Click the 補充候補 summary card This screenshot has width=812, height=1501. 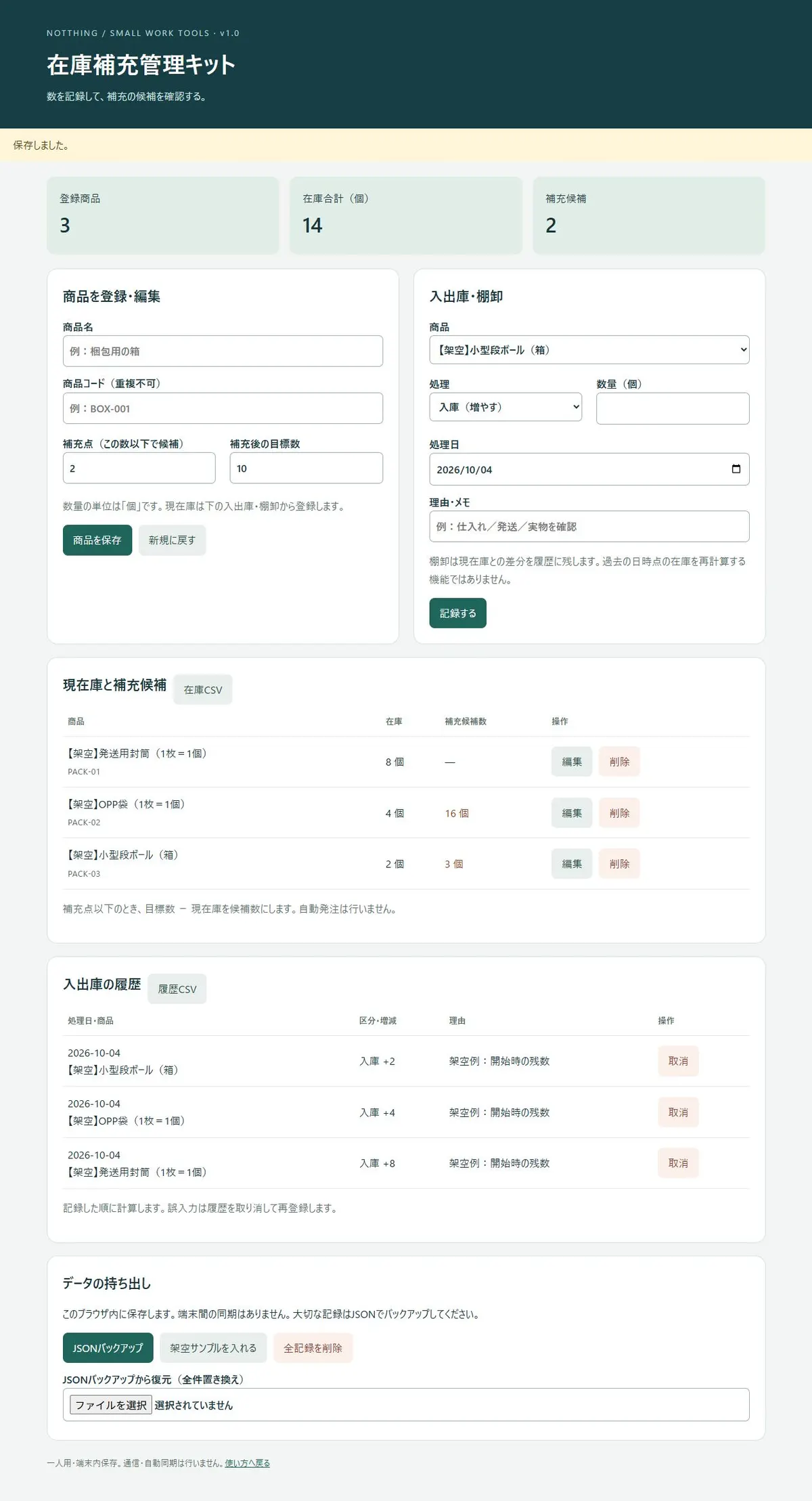(x=649, y=215)
